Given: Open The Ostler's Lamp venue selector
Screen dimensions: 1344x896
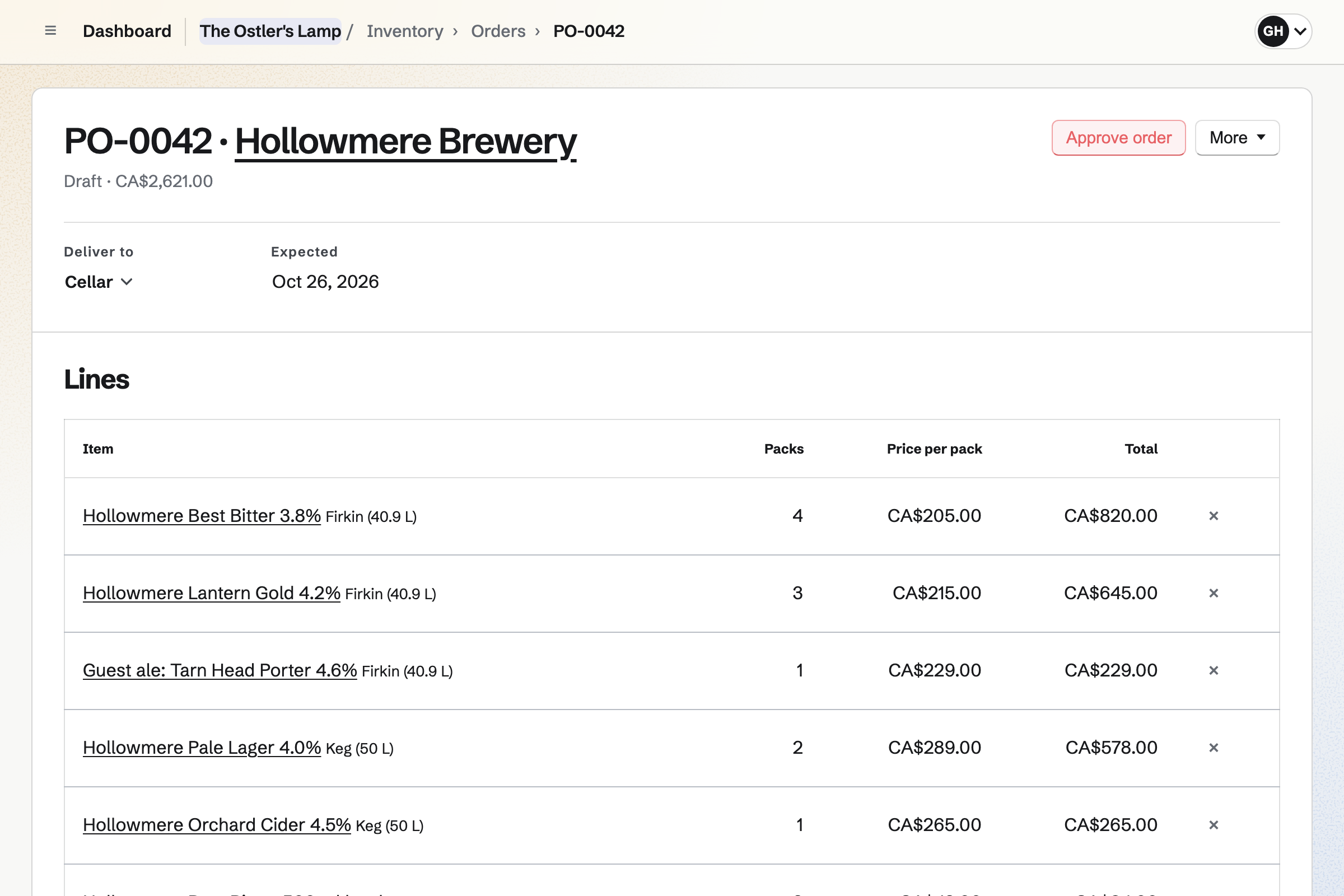Looking at the screenshot, I should [270, 31].
